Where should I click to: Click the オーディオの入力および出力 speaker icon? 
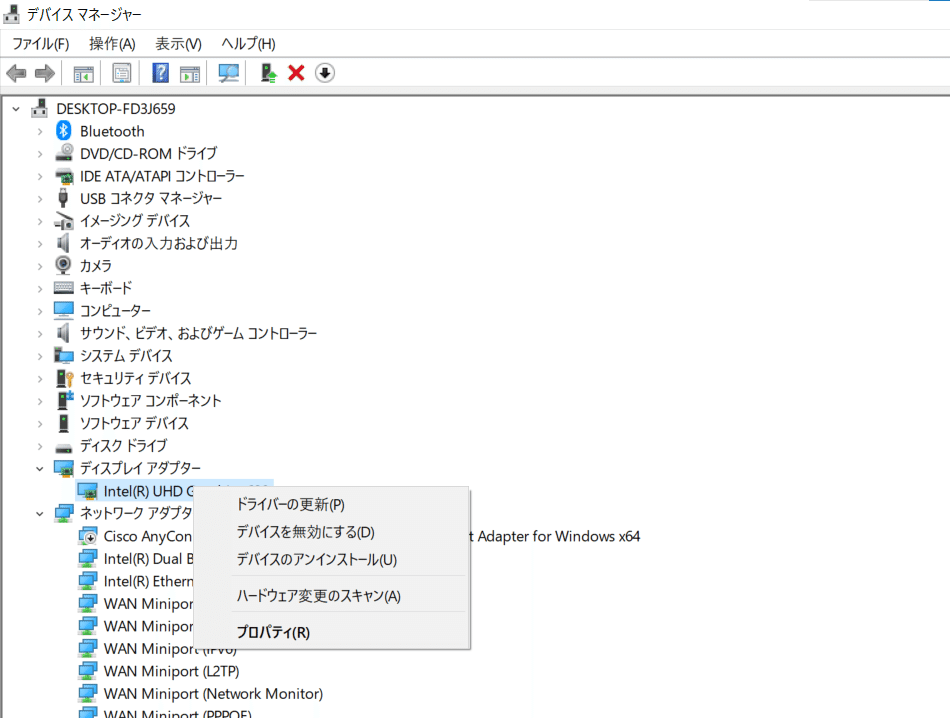click(63, 243)
